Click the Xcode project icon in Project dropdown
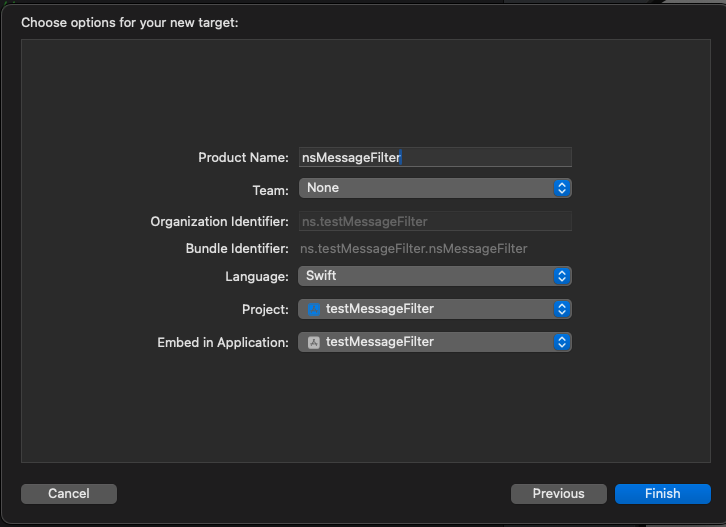This screenshot has height=527, width=726. (314, 309)
